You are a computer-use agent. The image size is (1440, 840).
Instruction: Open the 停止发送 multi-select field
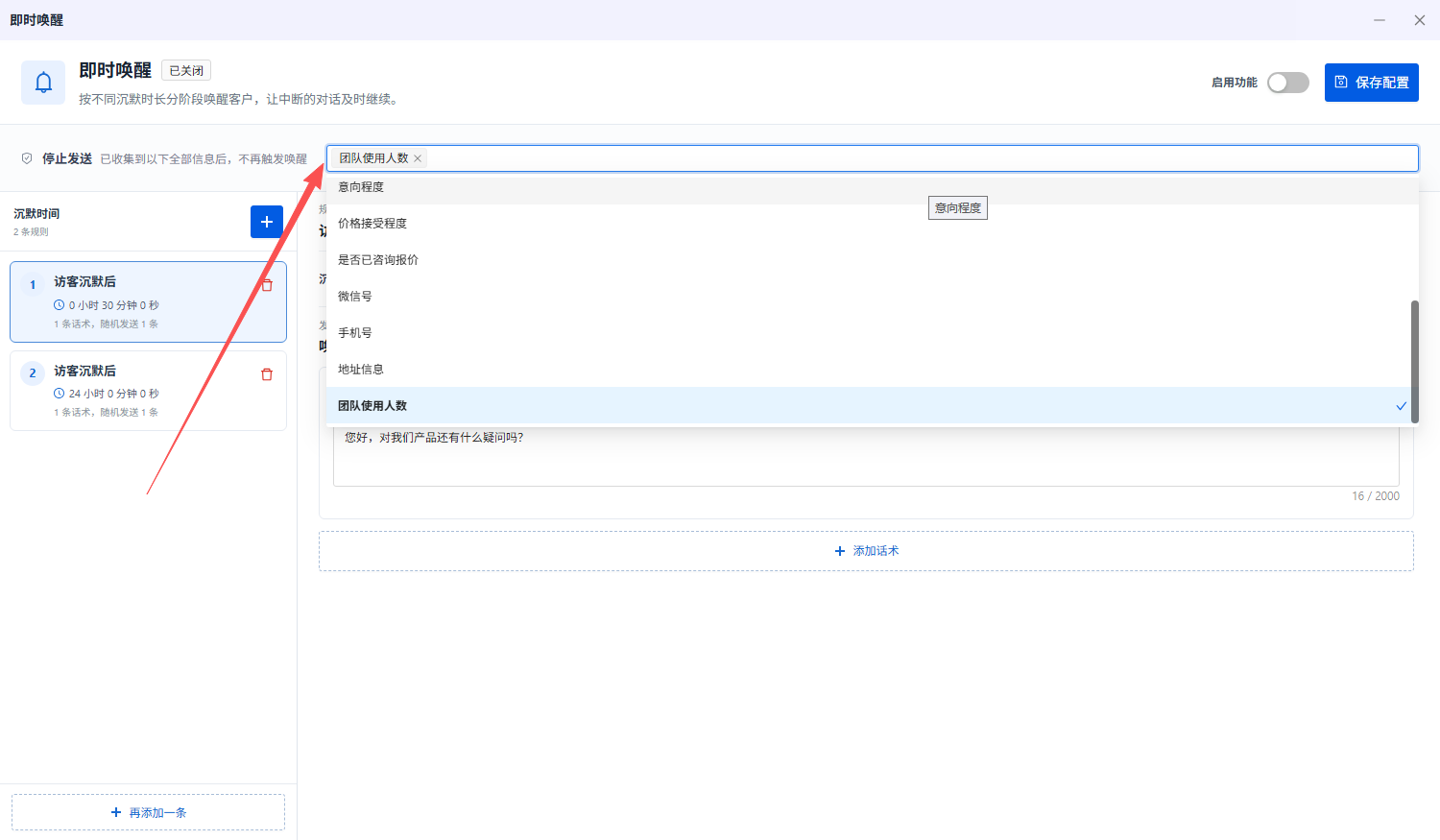pyautogui.click(x=872, y=158)
